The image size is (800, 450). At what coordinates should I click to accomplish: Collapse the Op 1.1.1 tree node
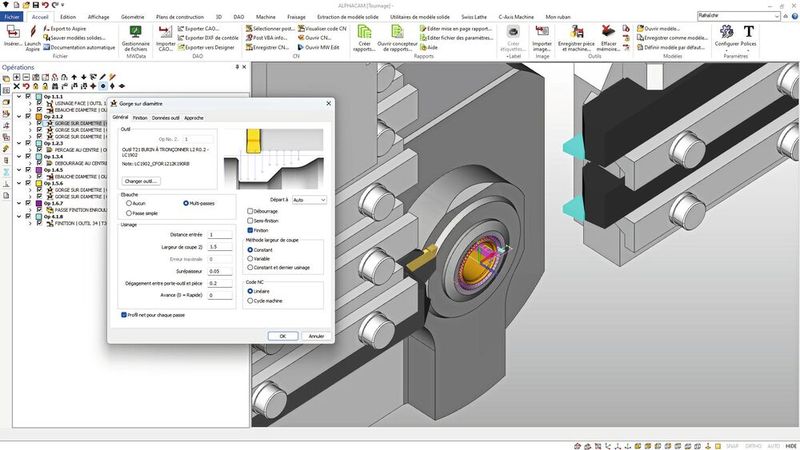point(19,96)
